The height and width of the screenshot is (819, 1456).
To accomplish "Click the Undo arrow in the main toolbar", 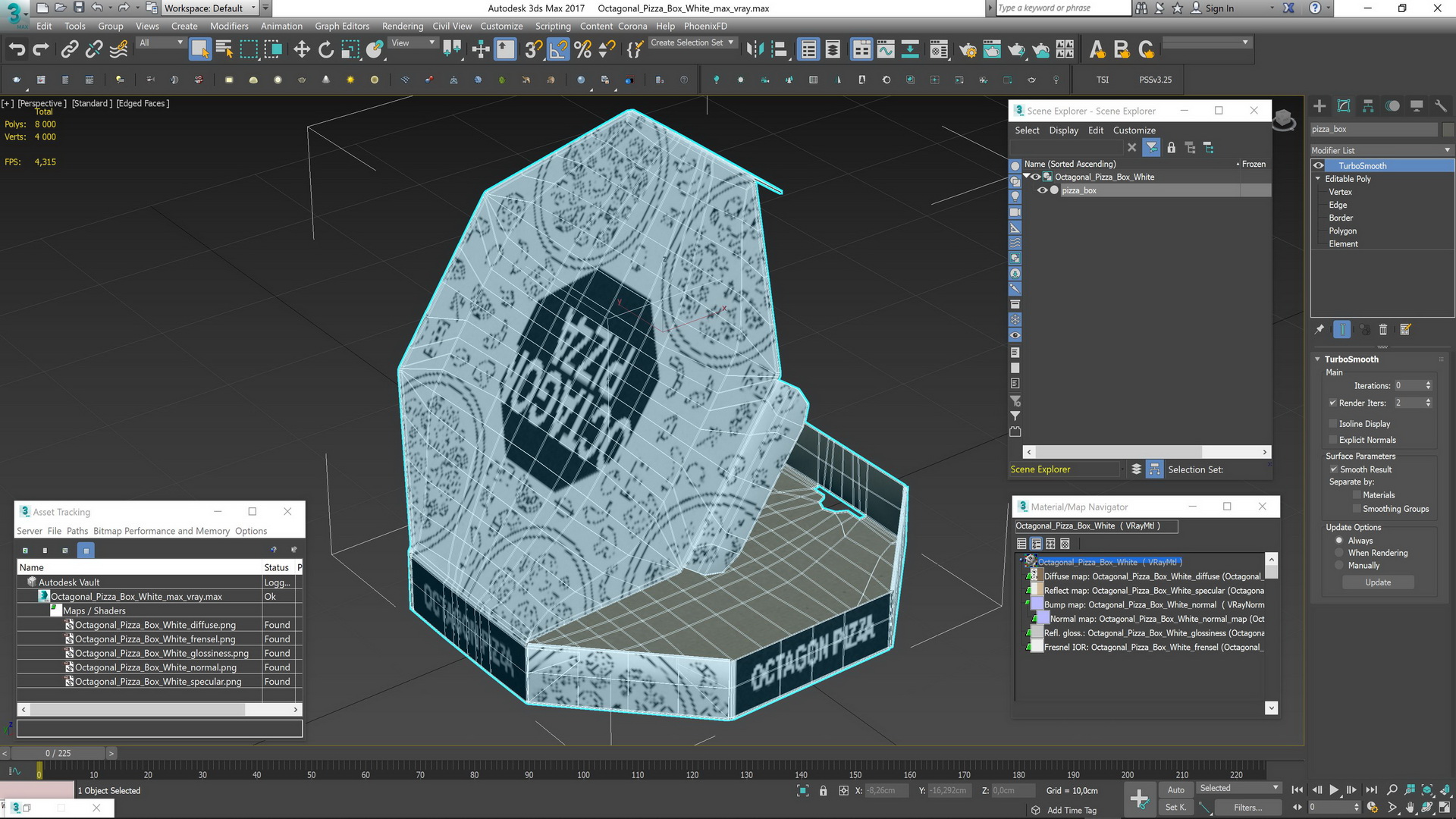I will click(17, 50).
